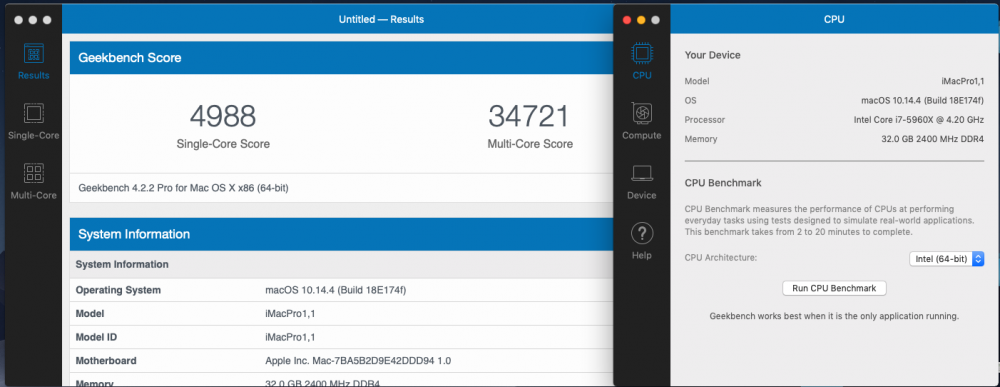Click the System Information blue header
1000x387 pixels.
pyautogui.click(x=341, y=234)
